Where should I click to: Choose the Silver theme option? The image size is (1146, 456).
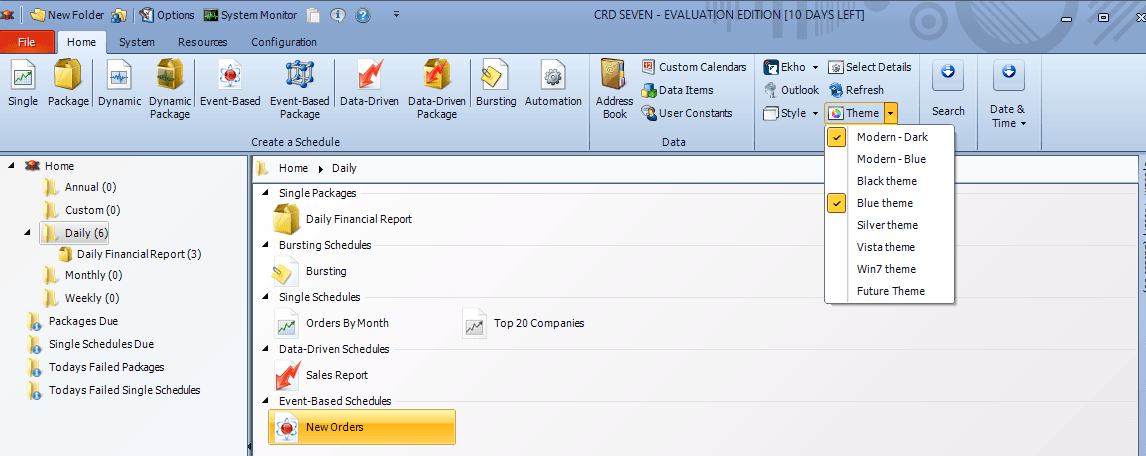tap(886, 225)
